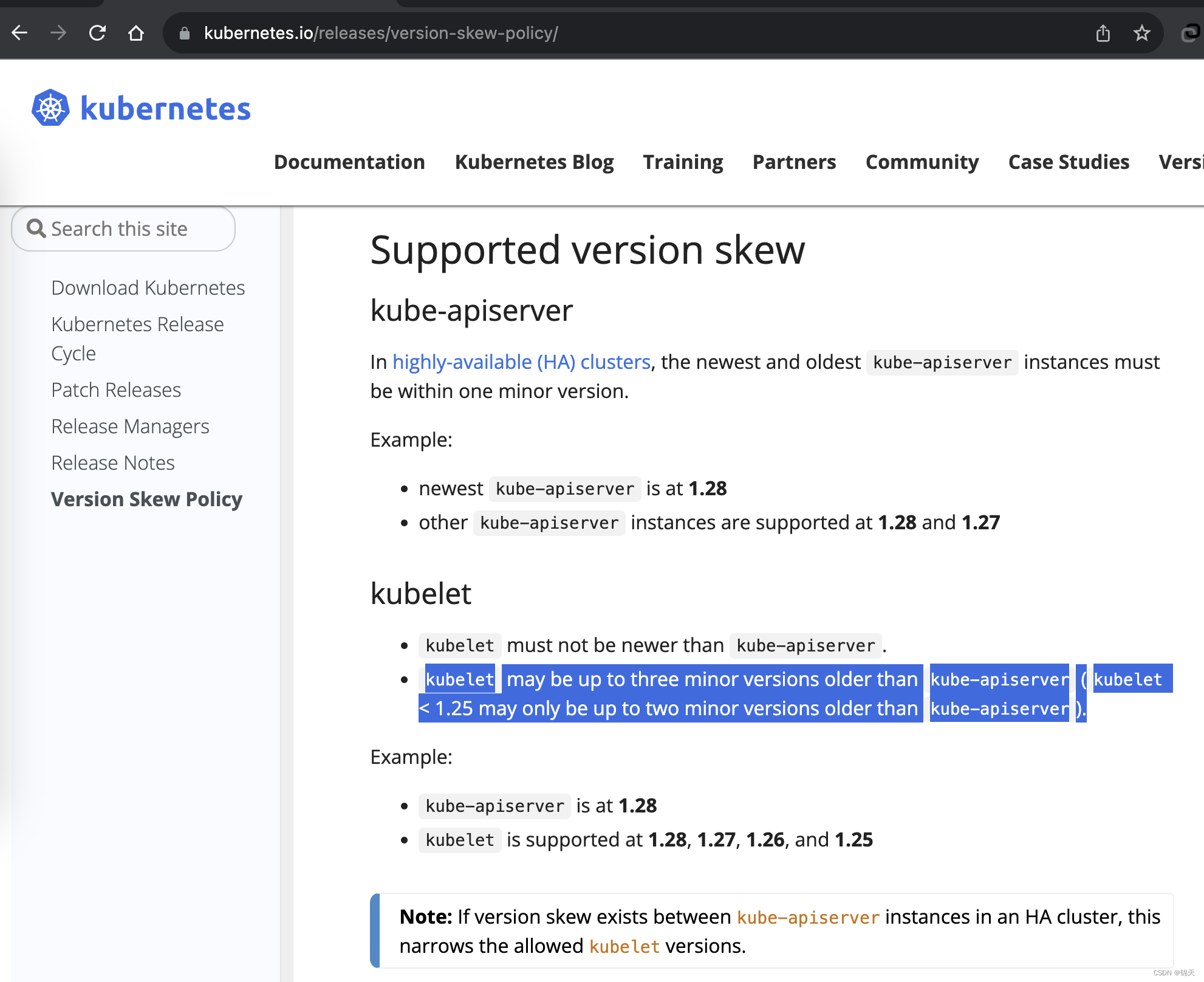Image resolution: width=1204 pixels, height=982 pixels.
Task: Click the Note callout about version skew
Action: click(771, 930)
